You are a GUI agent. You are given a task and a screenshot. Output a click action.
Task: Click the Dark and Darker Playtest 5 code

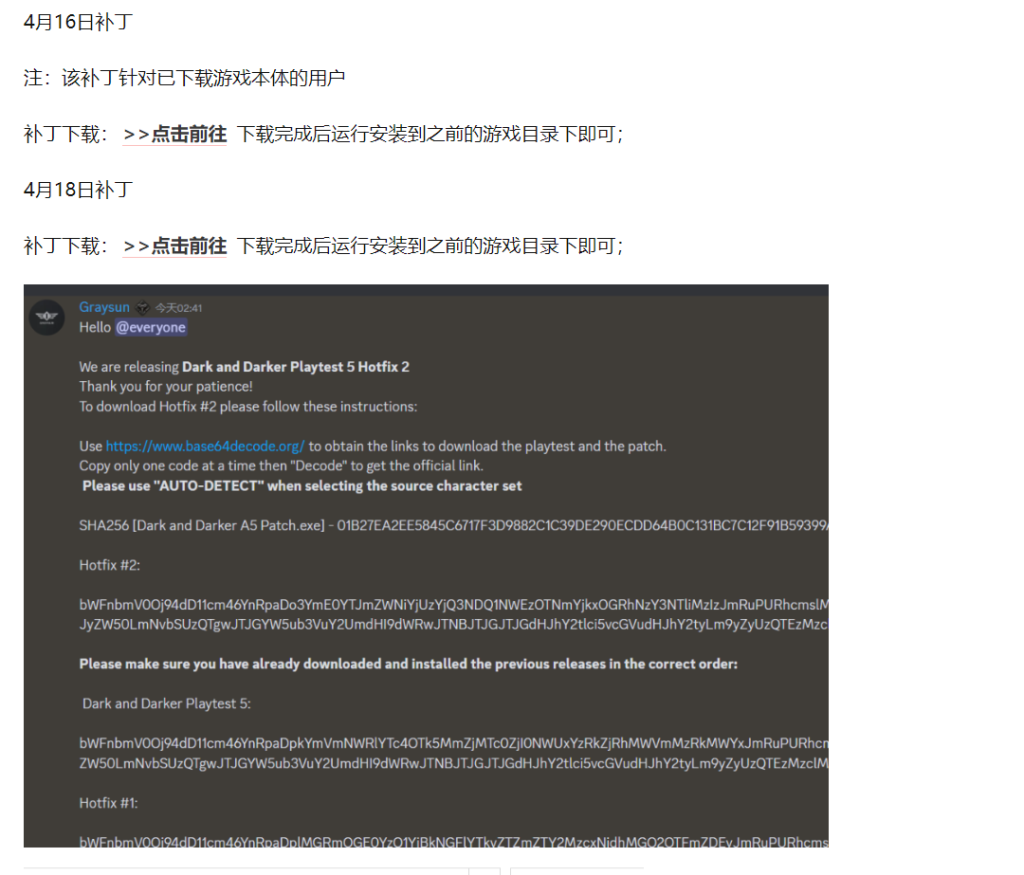[454, 753]
